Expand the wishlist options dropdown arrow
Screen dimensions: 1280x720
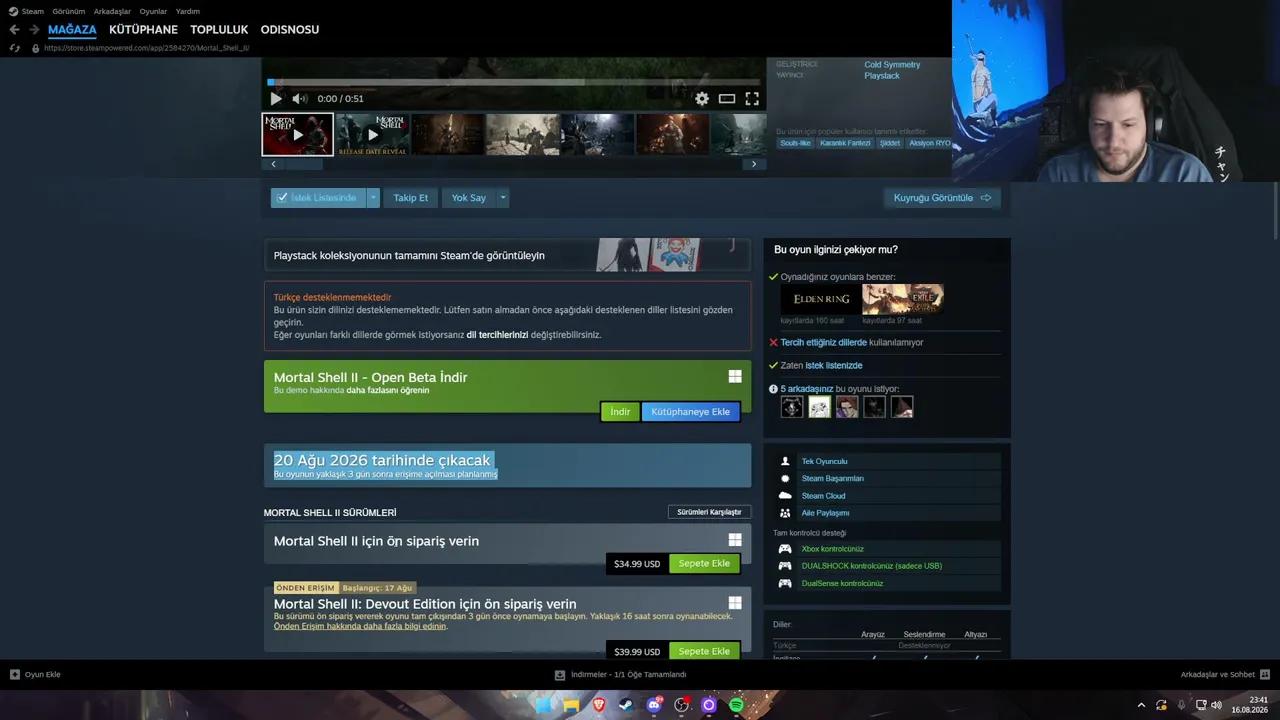(373, 198)
